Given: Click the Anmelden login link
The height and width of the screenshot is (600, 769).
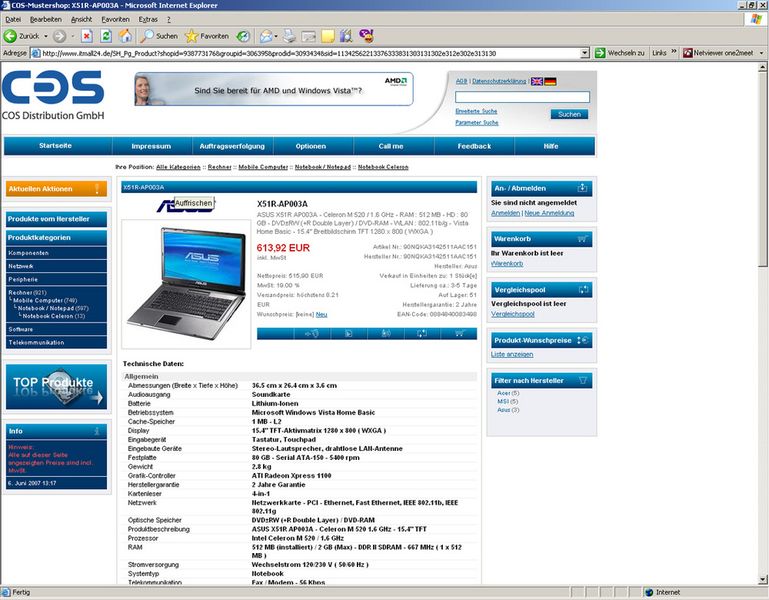Looking at the screenshot, I should pyautogui.click(x=505, y=213).
